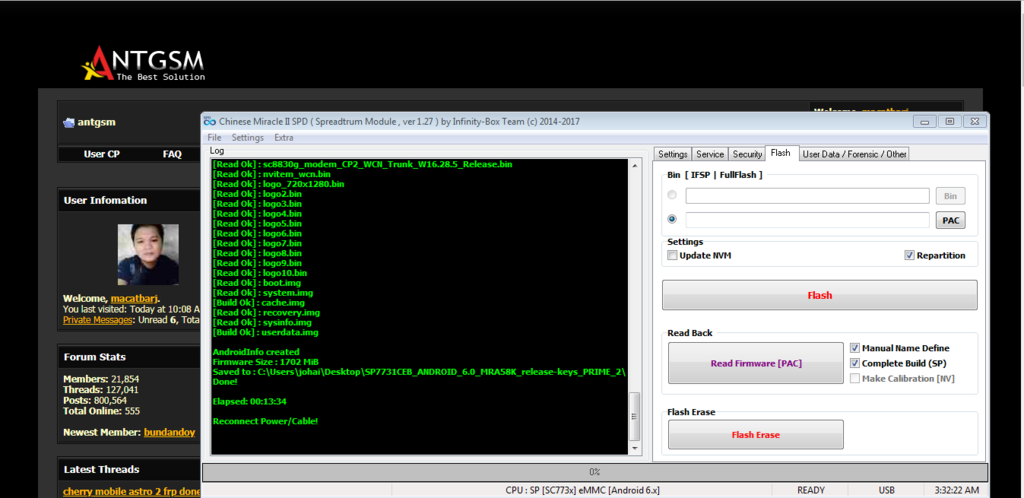Click the 'Elapsed: 00:13:34' log line

[x=249, y=401]
